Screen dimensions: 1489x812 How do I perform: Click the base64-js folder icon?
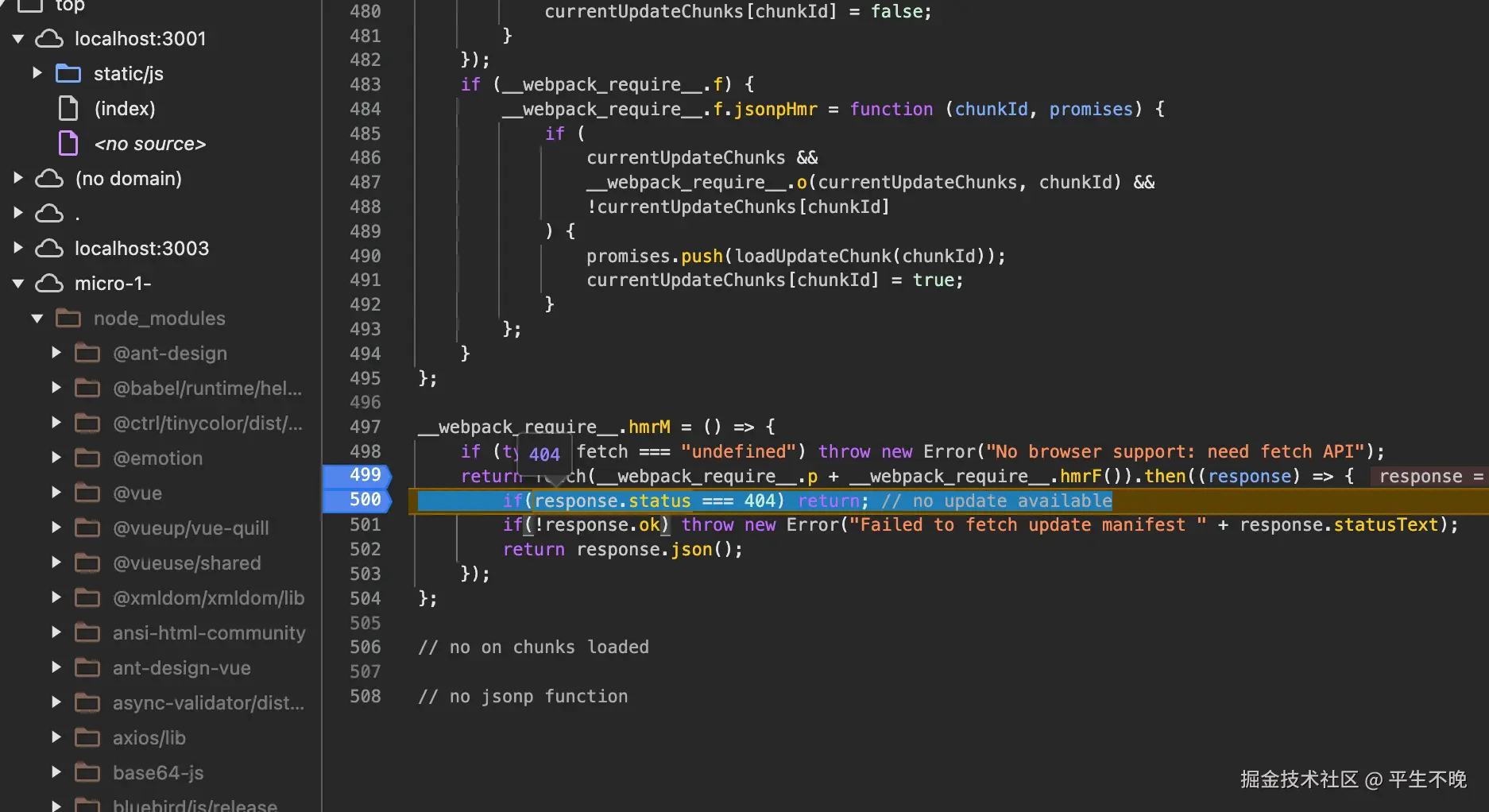click(x=87, y=773)
